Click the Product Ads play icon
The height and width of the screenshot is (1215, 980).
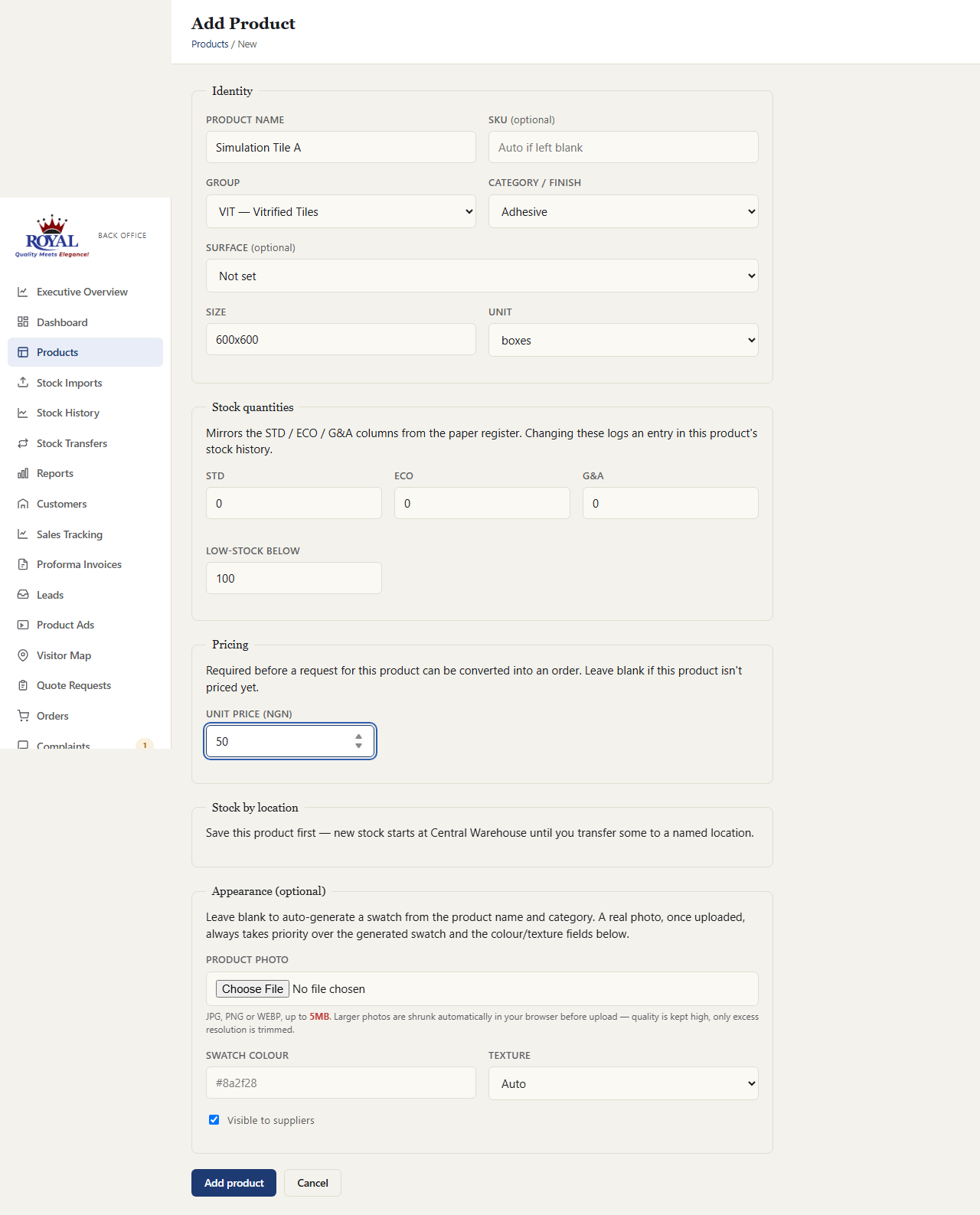23,625
